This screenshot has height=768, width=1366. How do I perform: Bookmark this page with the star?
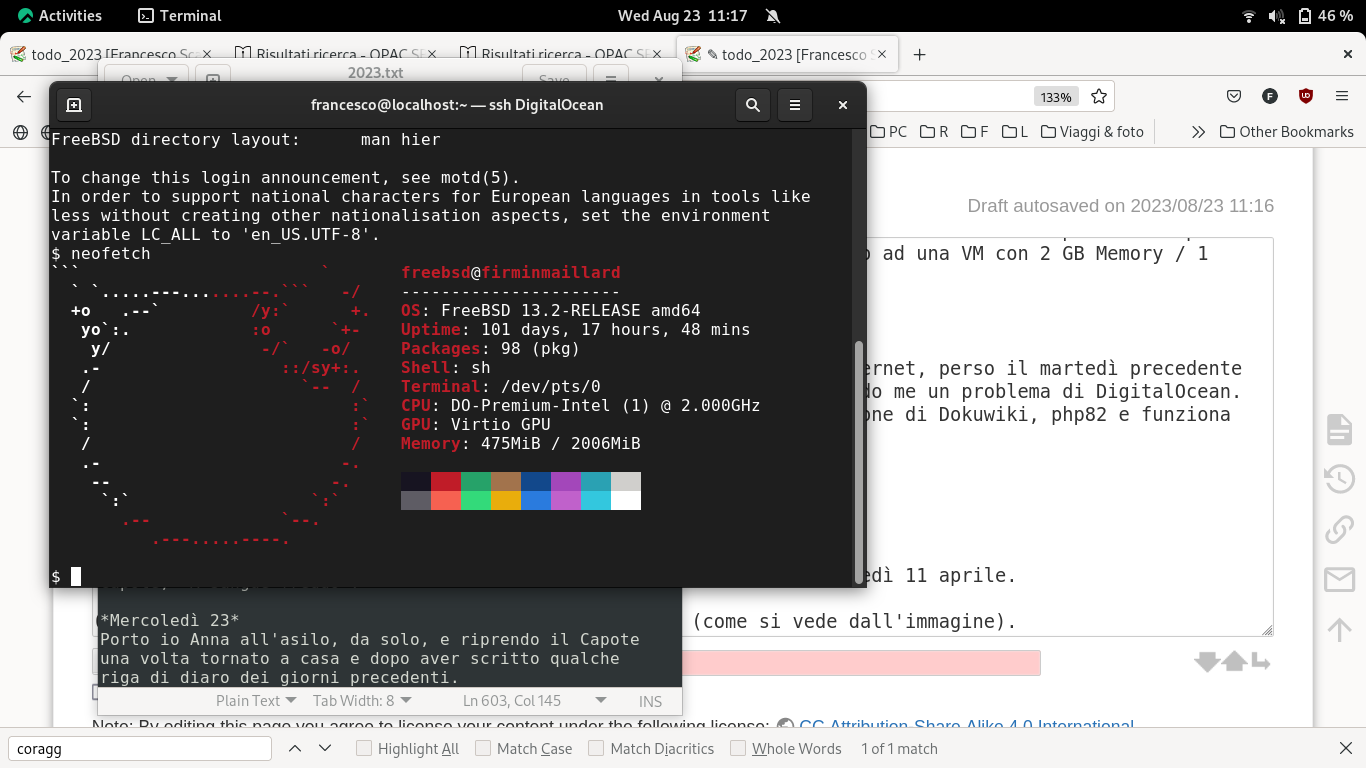tap(1099, 97)
